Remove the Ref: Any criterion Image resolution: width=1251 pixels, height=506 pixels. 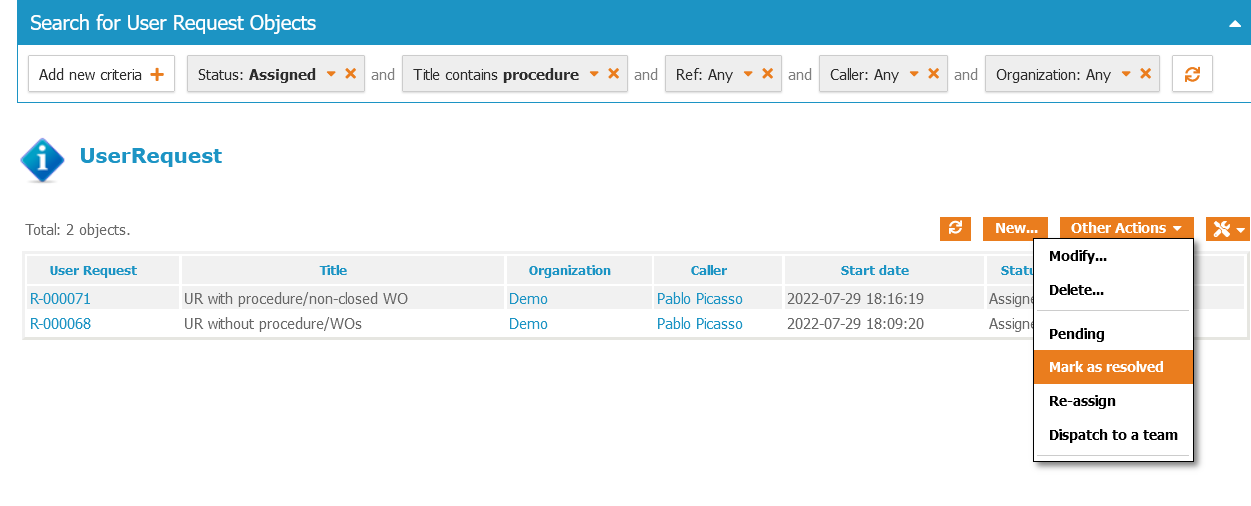coord(767,74)
